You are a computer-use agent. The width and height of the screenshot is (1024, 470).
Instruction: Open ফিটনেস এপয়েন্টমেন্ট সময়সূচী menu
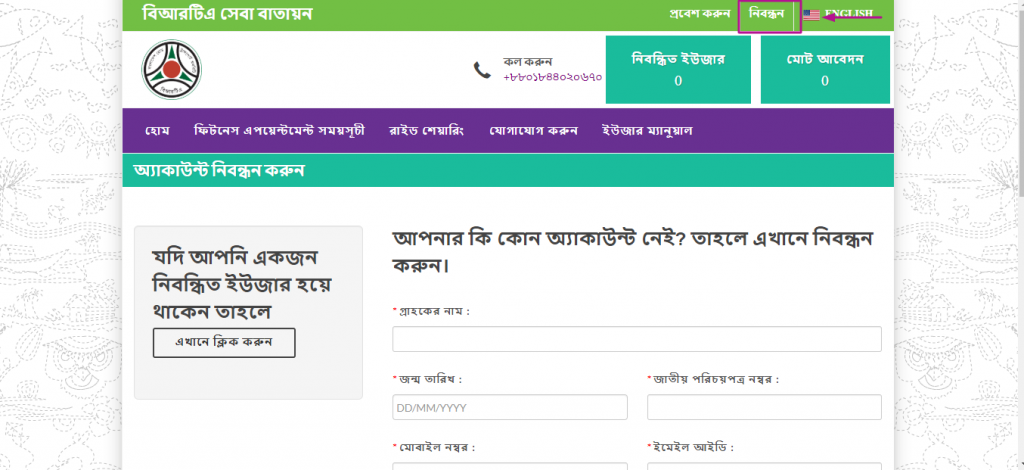click(x=279, y=131)
